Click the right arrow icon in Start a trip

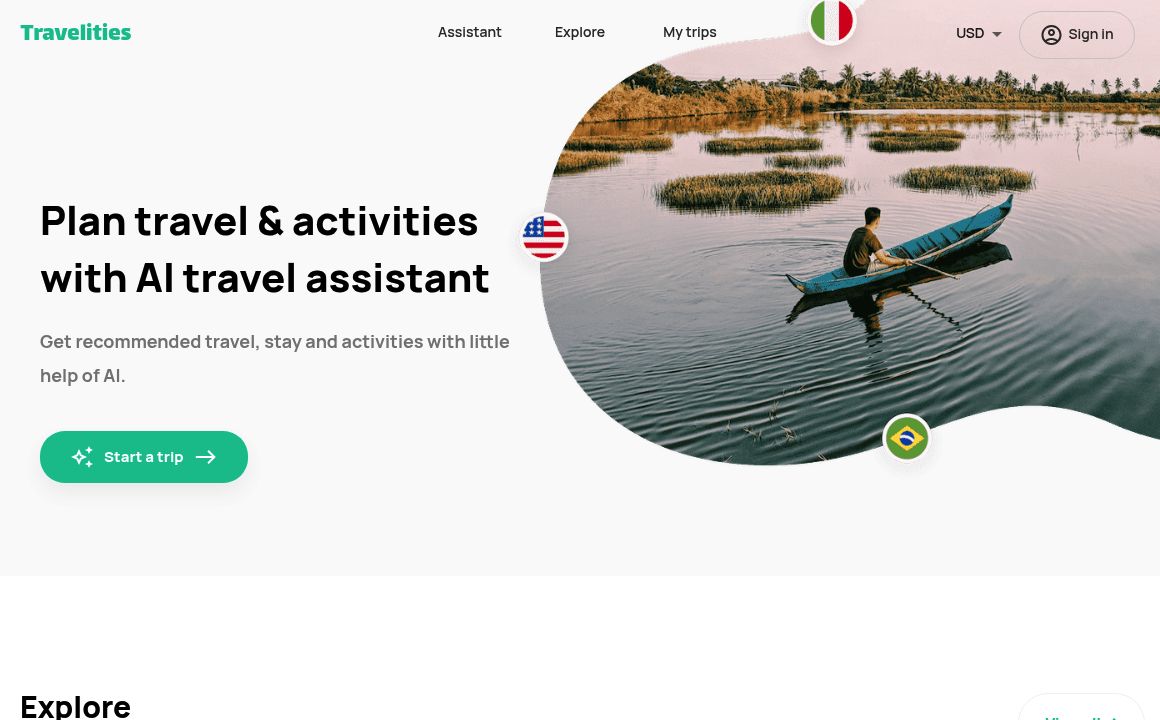coord(206,457)
